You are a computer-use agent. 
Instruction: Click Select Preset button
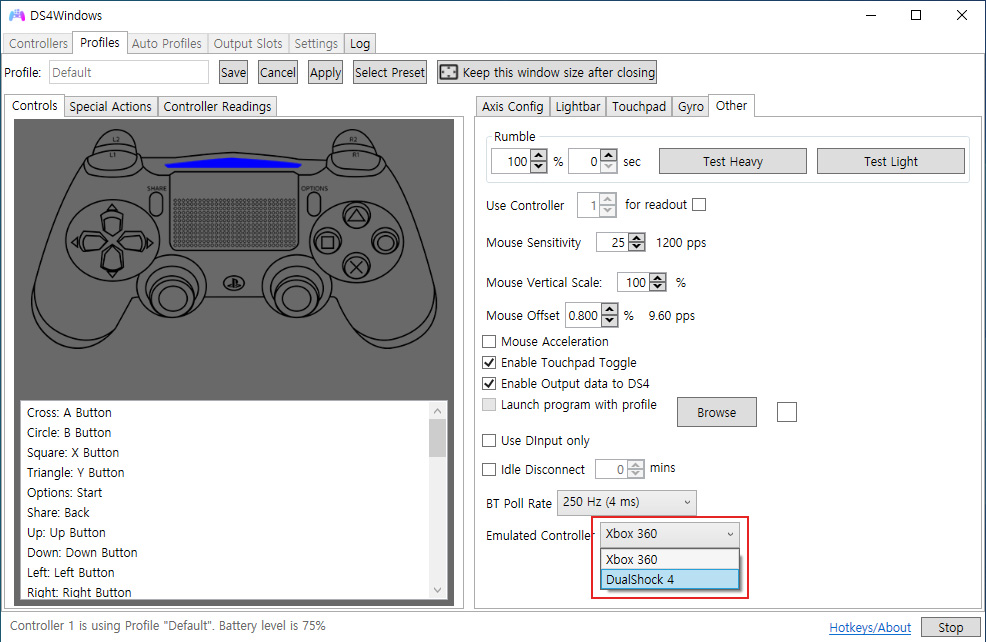tap(390, 72)
